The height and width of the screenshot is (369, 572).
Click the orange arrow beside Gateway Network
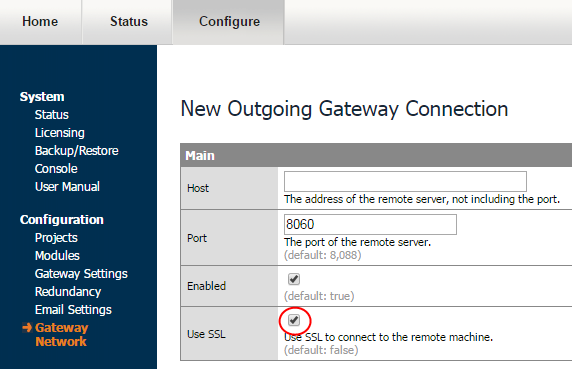(x=27, y=327)
